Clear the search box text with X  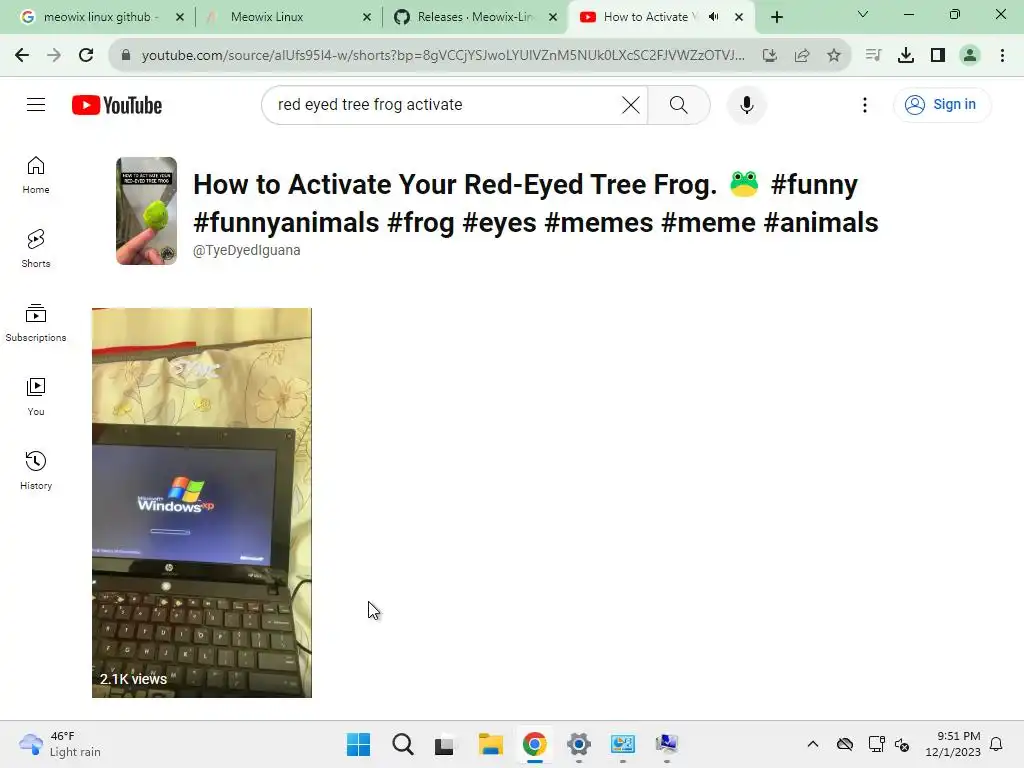pyautogui.click(x=630, y=104)
